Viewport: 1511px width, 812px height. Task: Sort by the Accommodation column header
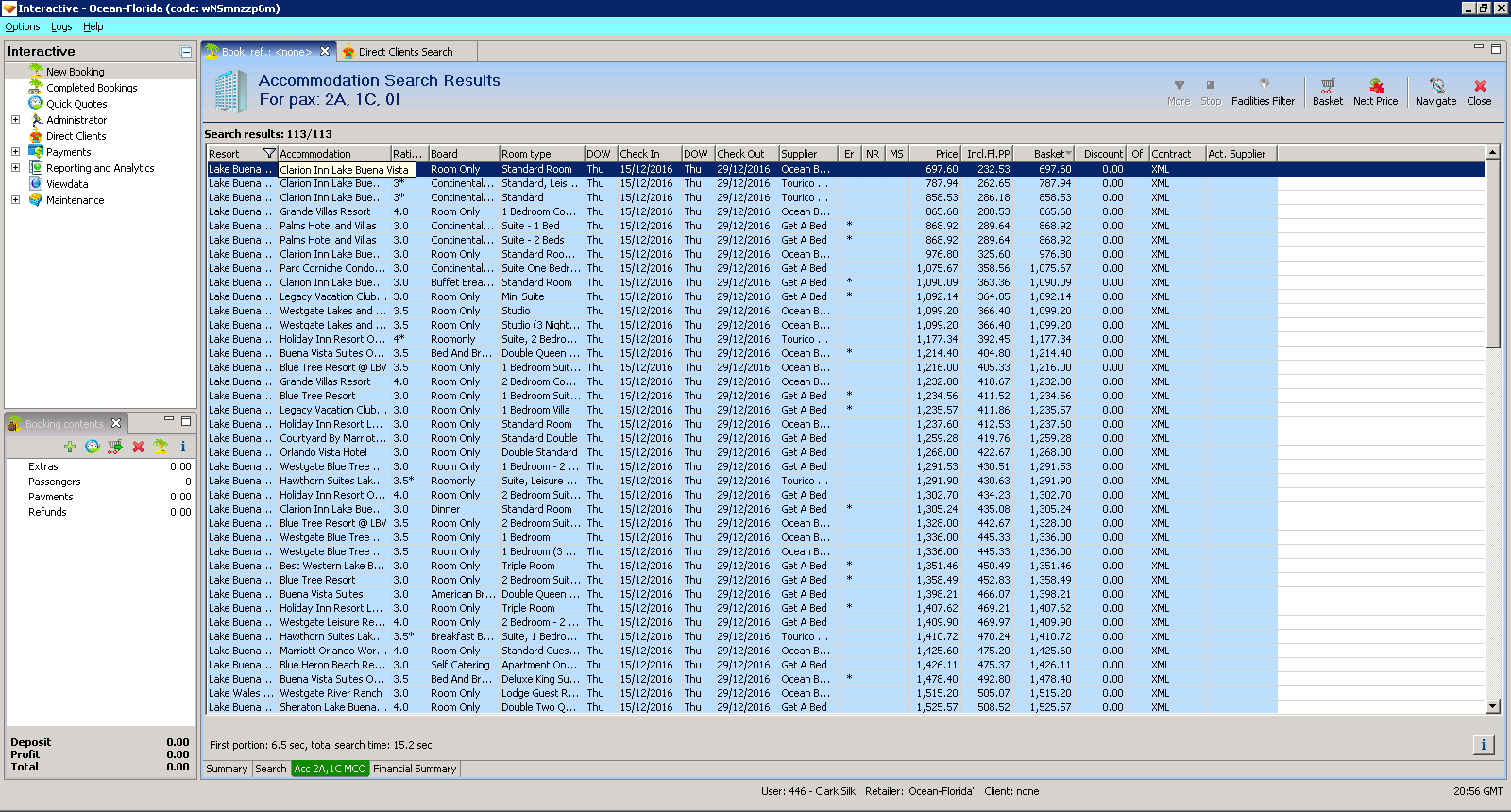click(334, 154)
